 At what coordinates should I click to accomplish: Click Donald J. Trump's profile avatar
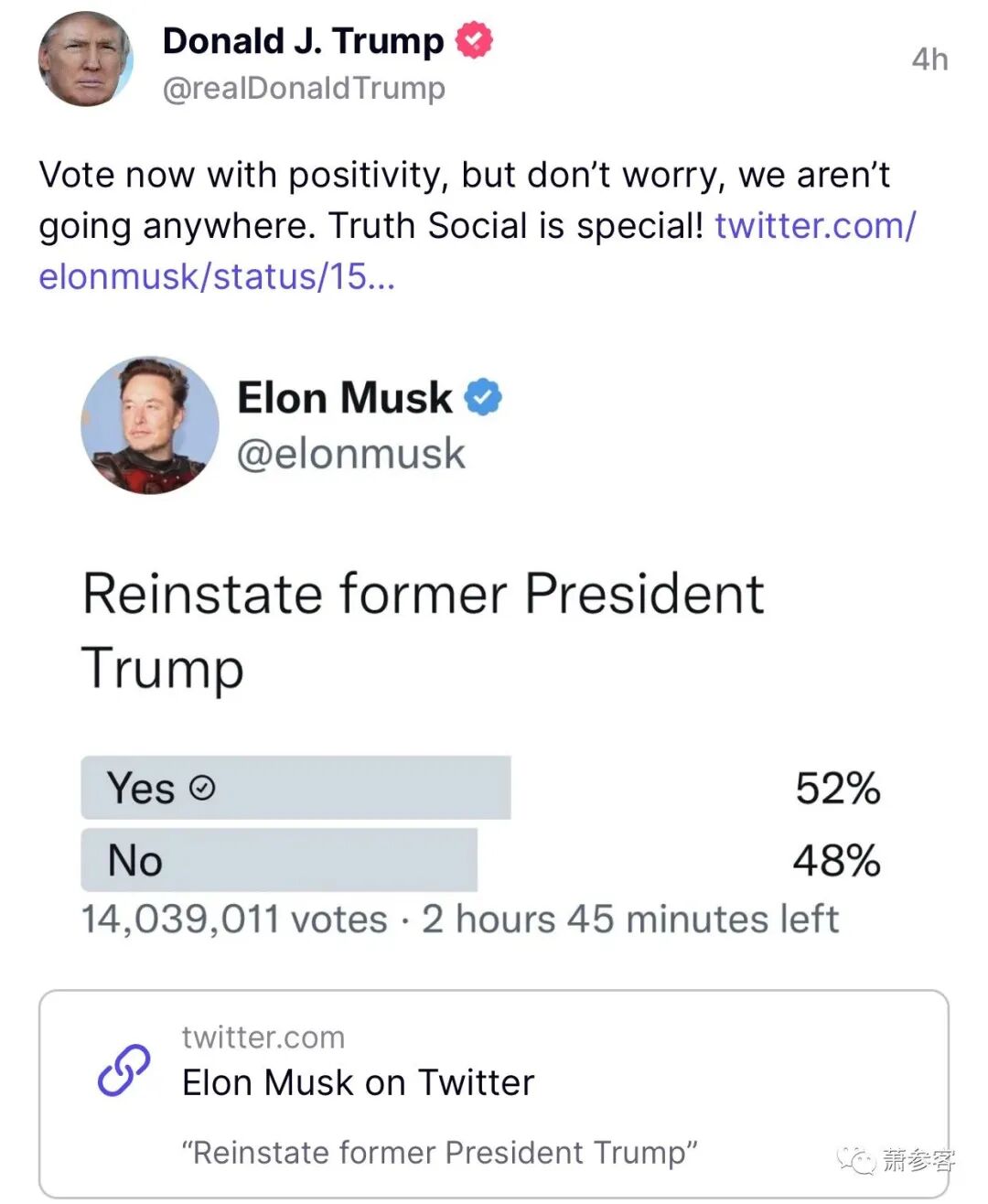pos(84,60)
